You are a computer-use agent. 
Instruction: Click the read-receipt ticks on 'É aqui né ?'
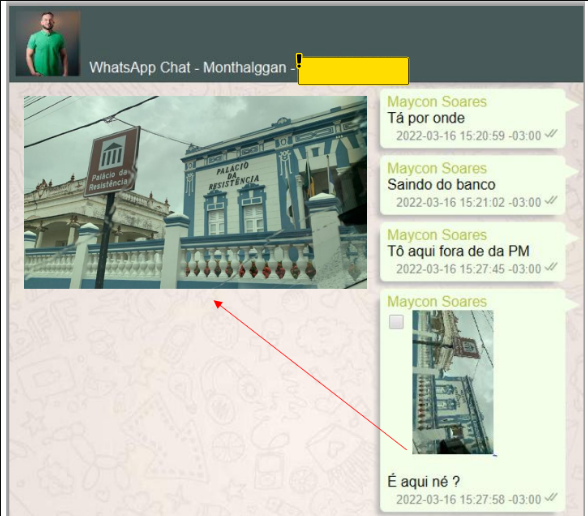point(551,498)
